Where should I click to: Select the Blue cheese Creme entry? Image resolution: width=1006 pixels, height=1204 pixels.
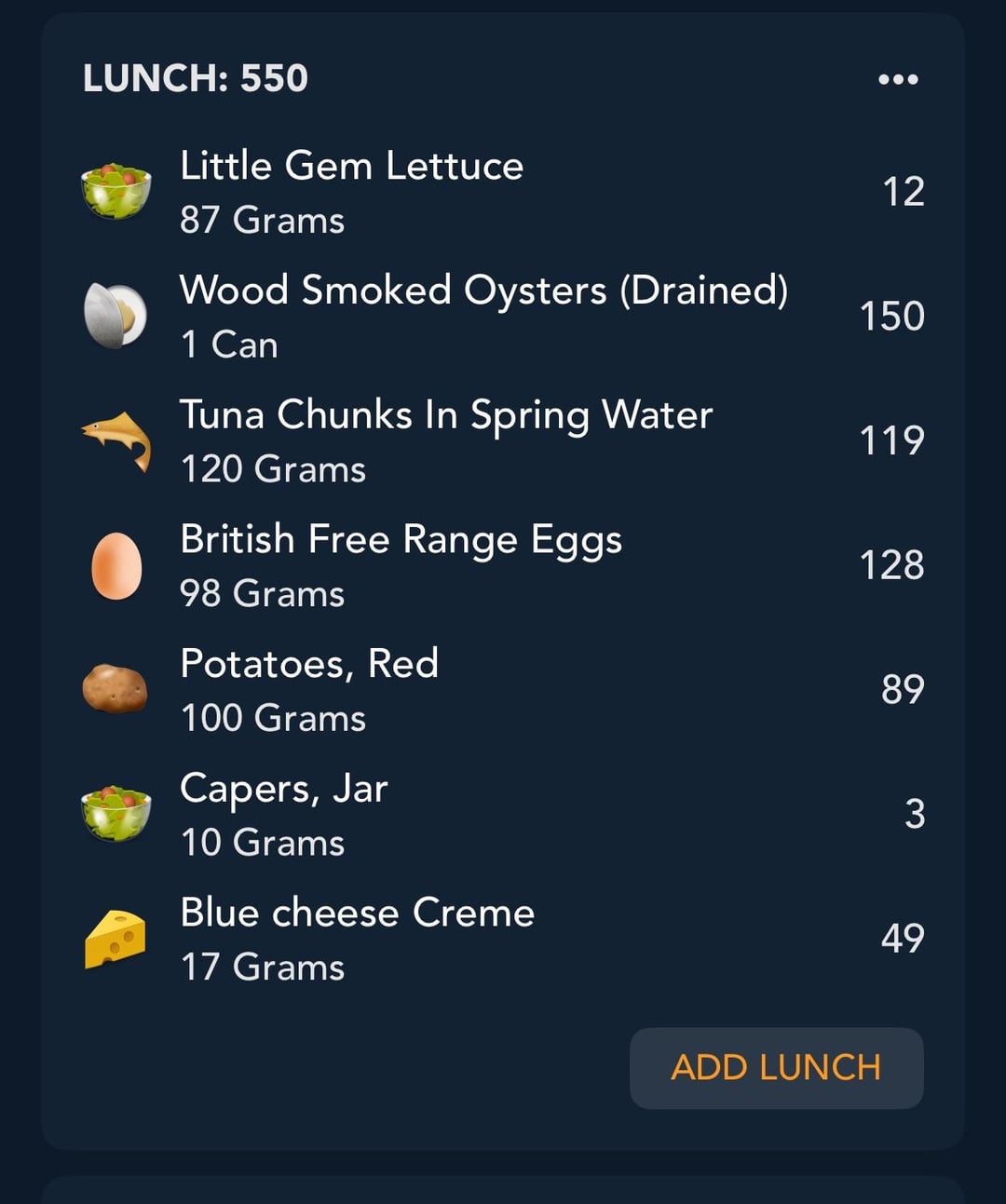[x=503, y=939]
